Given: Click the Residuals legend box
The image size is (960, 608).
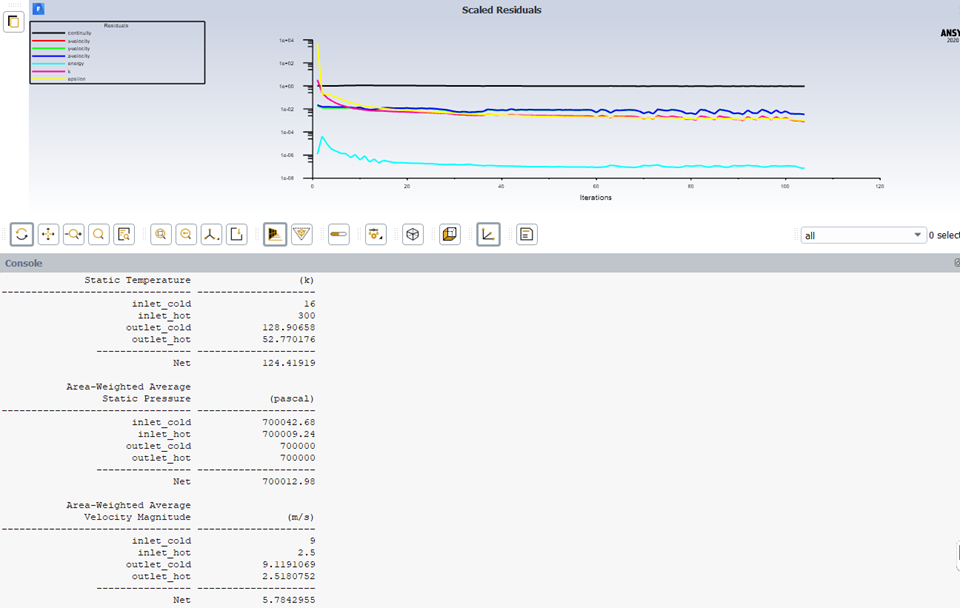Looking at the screenshot, I should pos(117,52).
